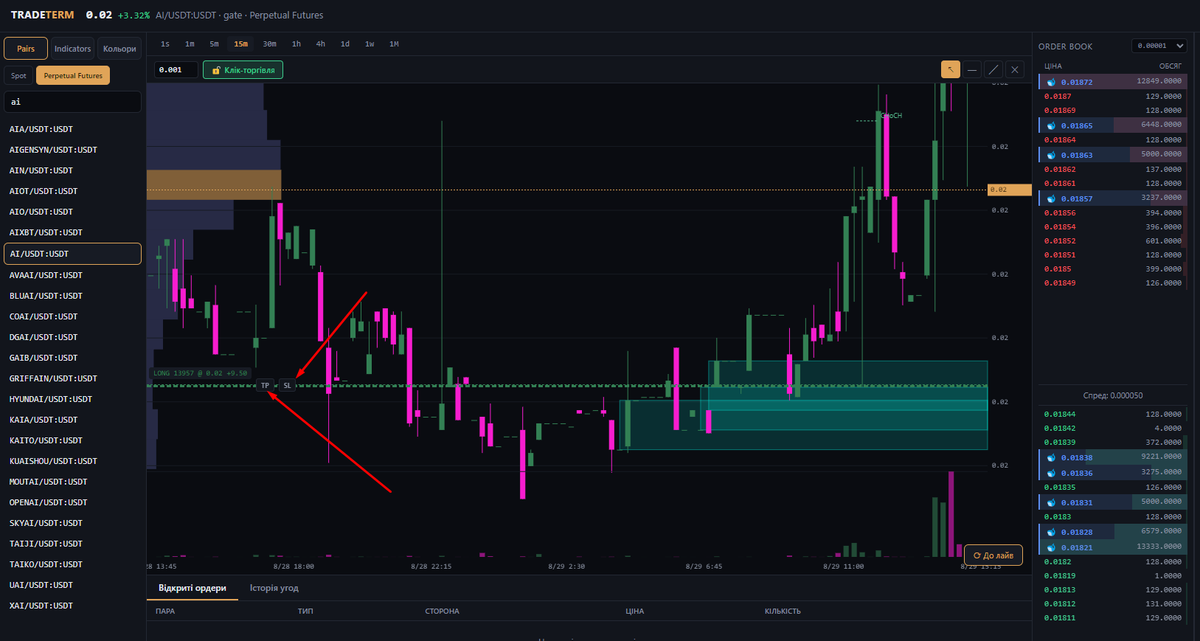Switch to Історія угод tab

click(x=274, y=588)
